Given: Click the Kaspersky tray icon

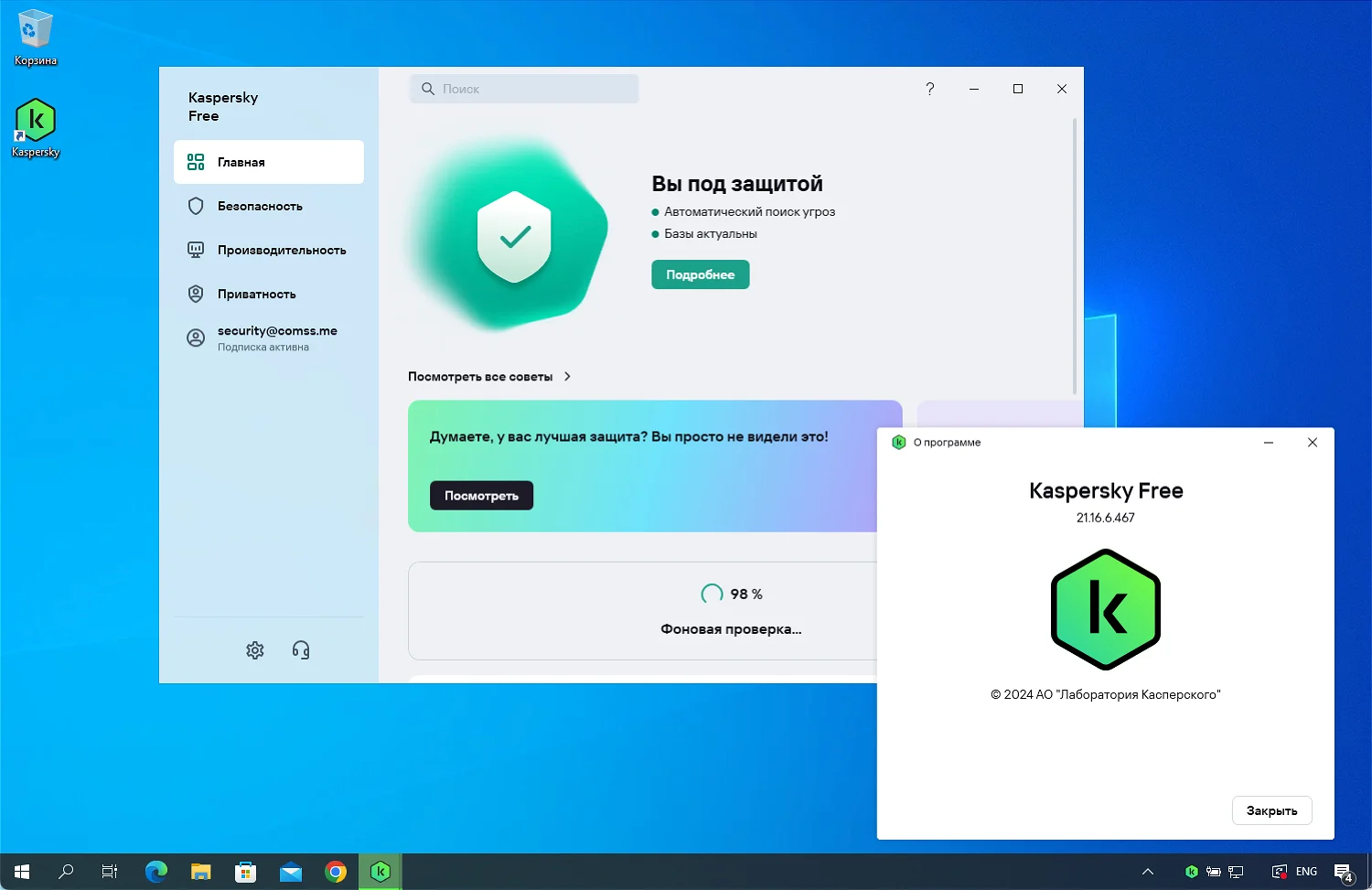Looking at the screenshot, I should tap(1192, 872).
